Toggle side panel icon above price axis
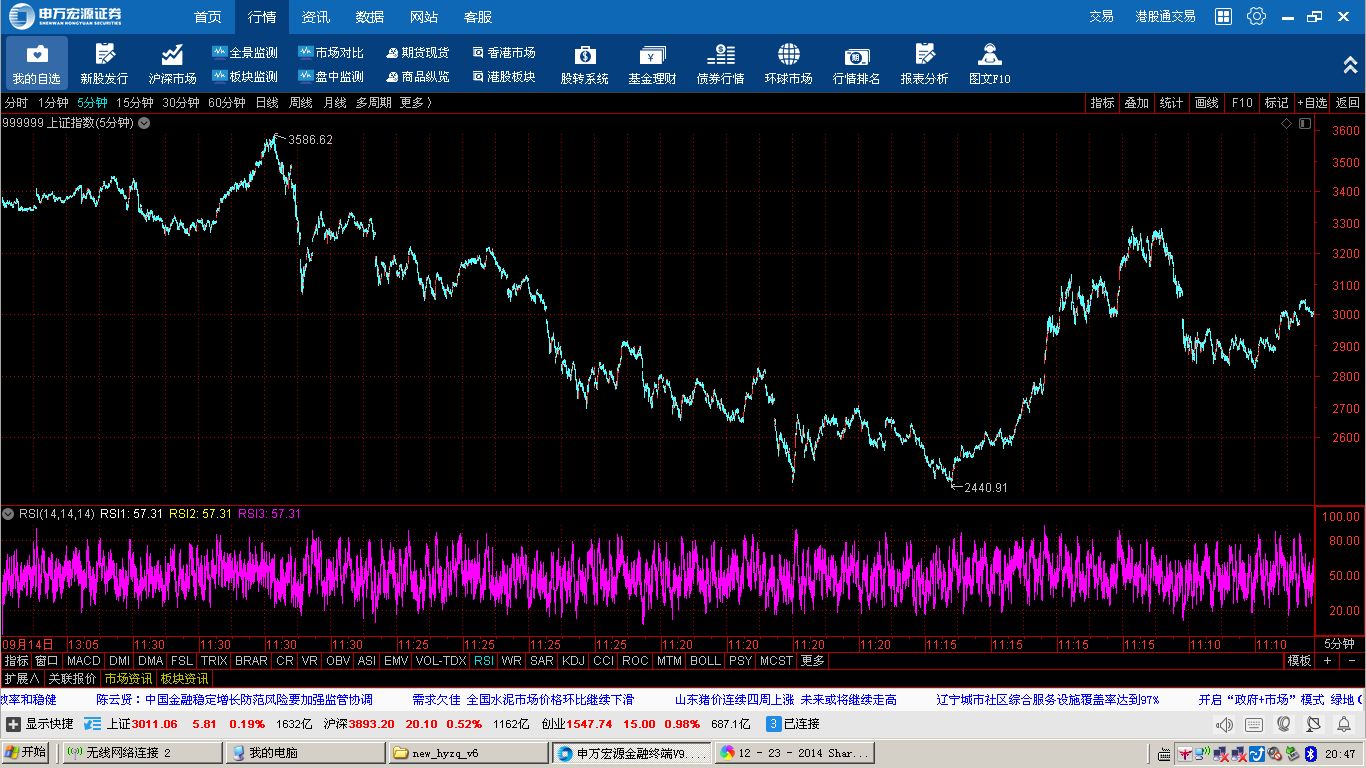 pyautogui.click(x=1304, y=123)
